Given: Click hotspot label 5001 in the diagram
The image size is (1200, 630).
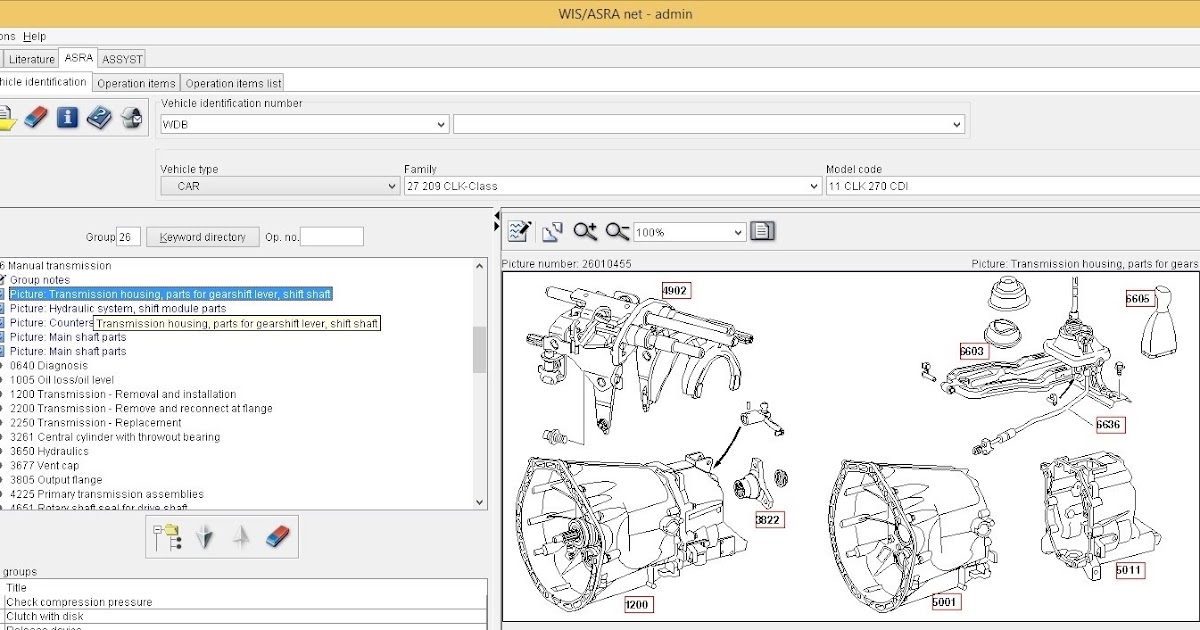Looking at the screenshot, I should point(946,603).
